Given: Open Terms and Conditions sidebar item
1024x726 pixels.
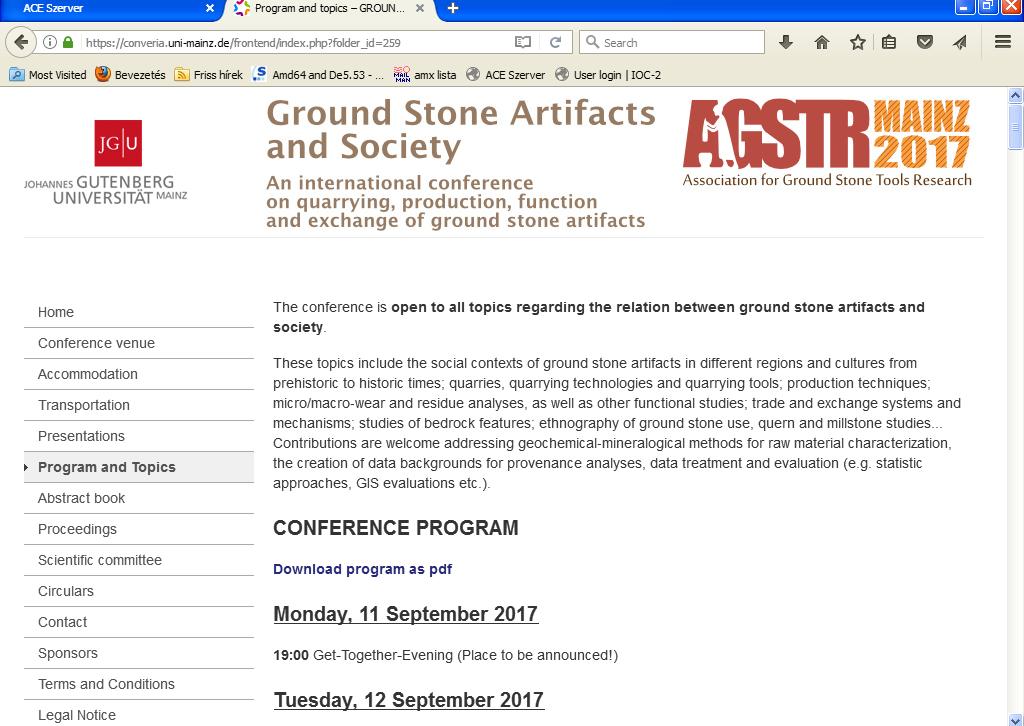Looking at the screenshot, I should (138, 684).
